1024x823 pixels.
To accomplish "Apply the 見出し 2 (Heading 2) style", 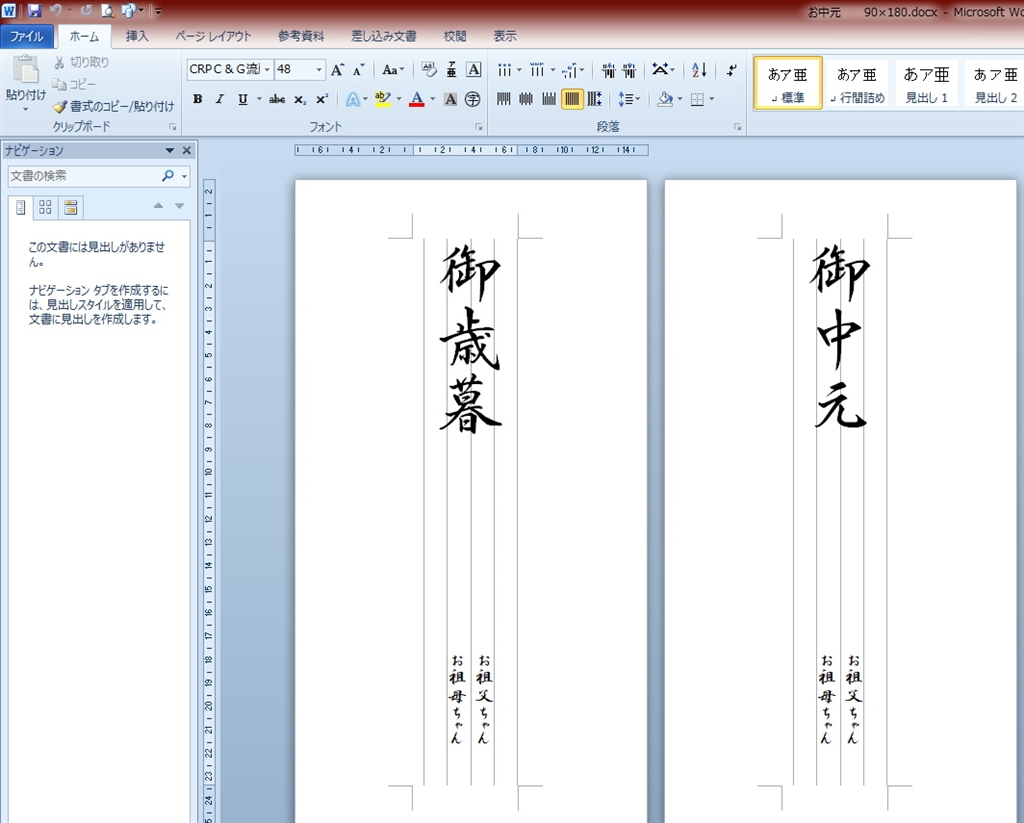I will 995,83.
